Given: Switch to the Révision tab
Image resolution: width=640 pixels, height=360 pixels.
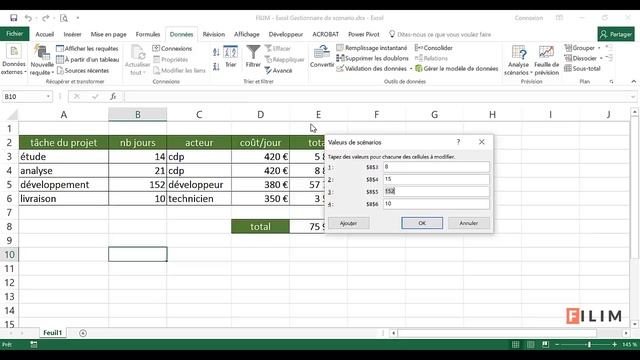Looking at the screenshot, I should 214,34.
